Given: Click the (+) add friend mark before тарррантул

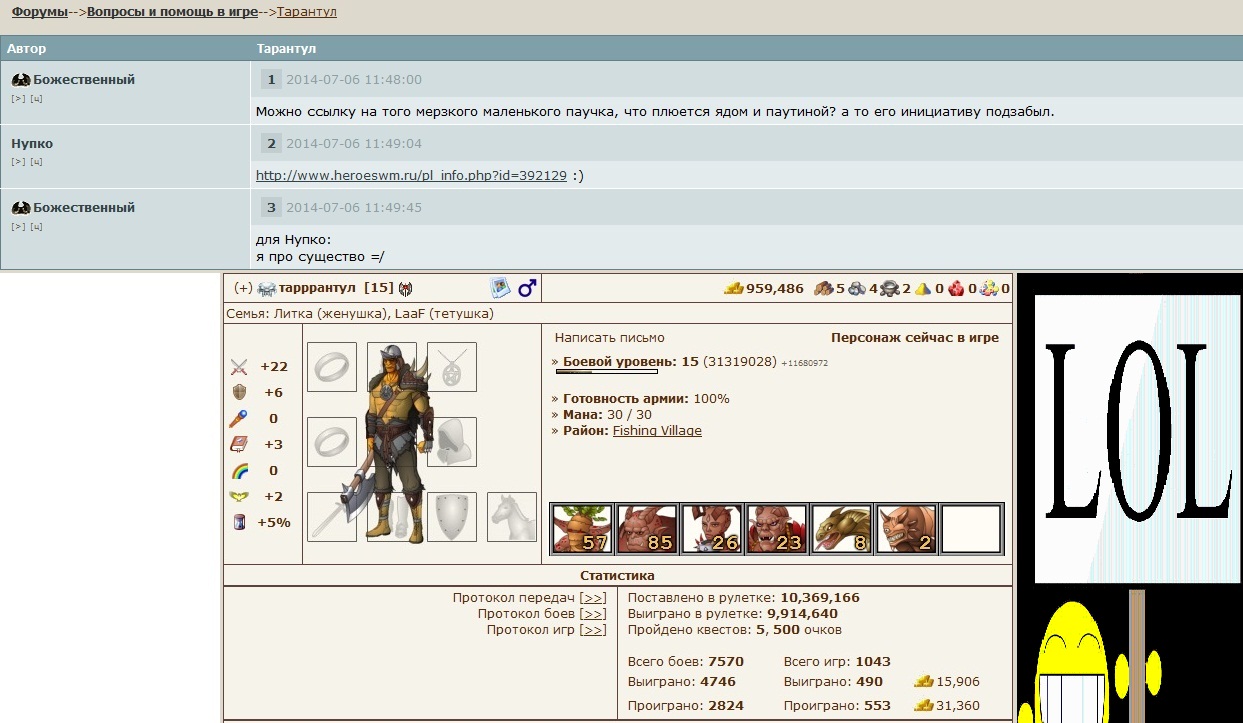Looking at the screenshot, I should coord(243,288).
